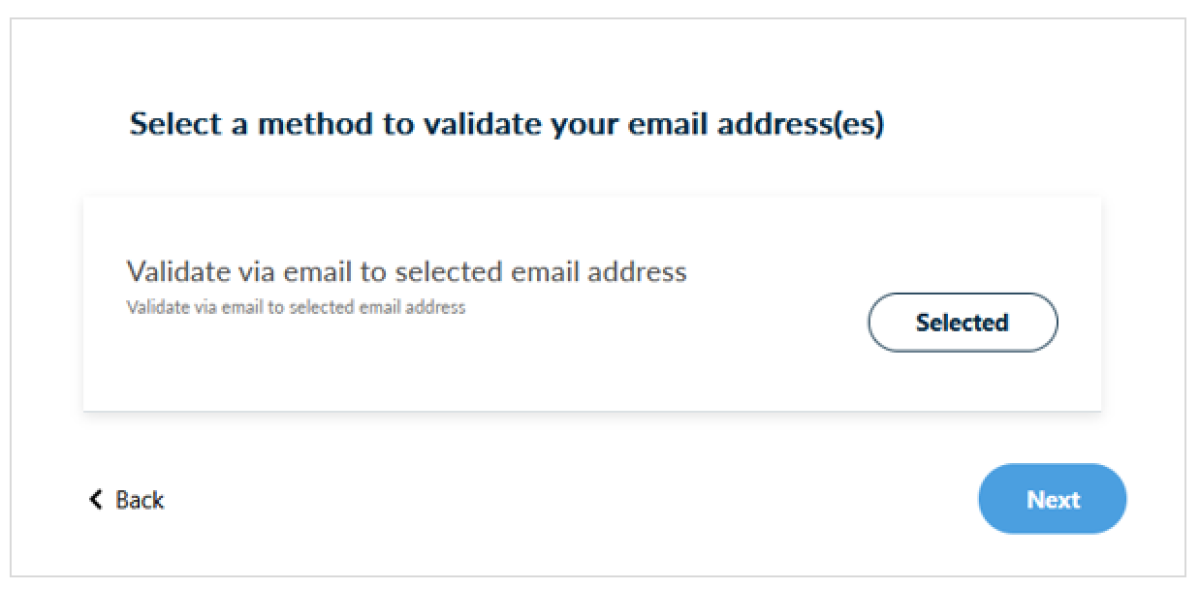The width and height of the screenshot is (1200, 589).
Task: Click the large 'Validate via email' card title
Action: pos(406,271)
